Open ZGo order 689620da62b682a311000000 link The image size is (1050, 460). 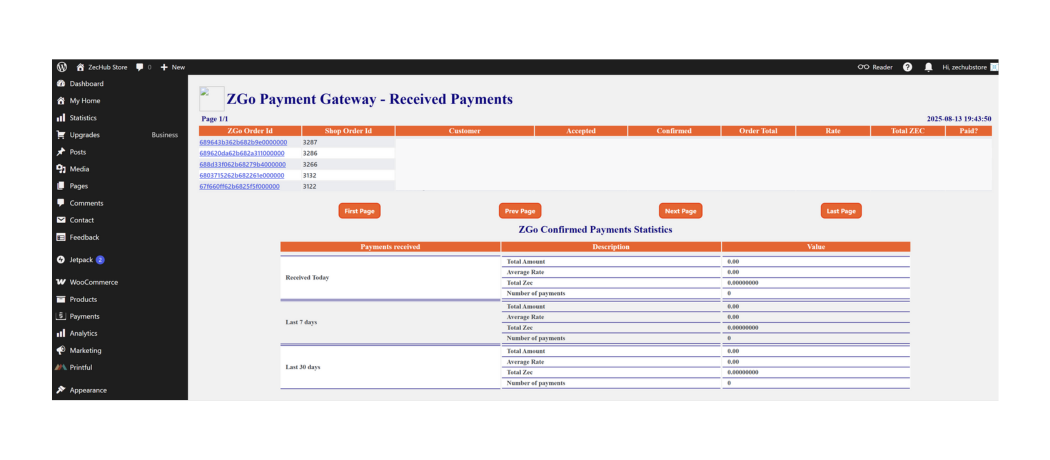[242, 153]
